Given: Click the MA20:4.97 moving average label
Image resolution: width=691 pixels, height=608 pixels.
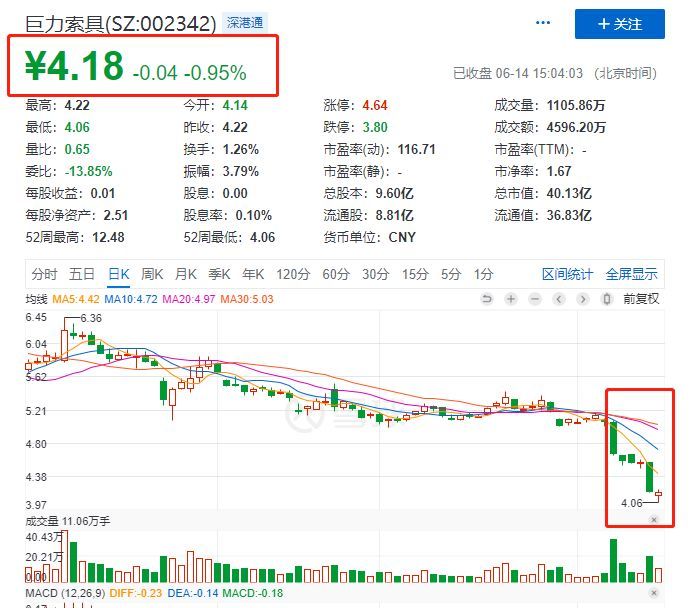Looking at the screenshot, I should (189, 299).
